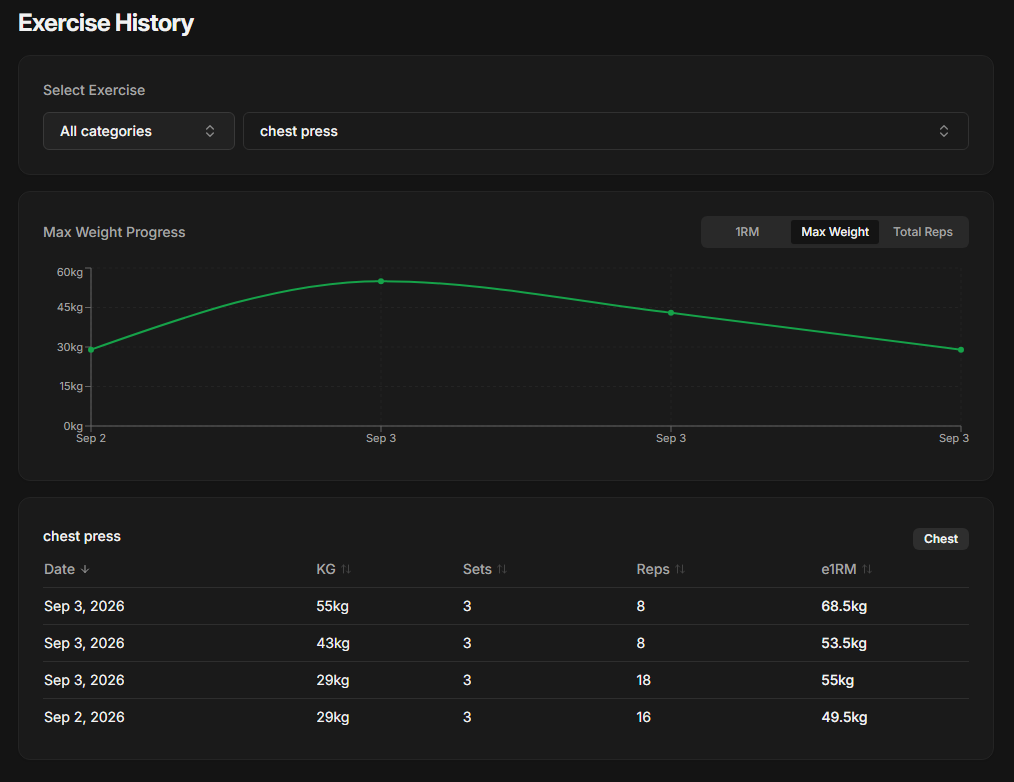The image size is (1014, 782).
Task: Click the 49.5kg e1RM value
Action: (x=844, y=717)
